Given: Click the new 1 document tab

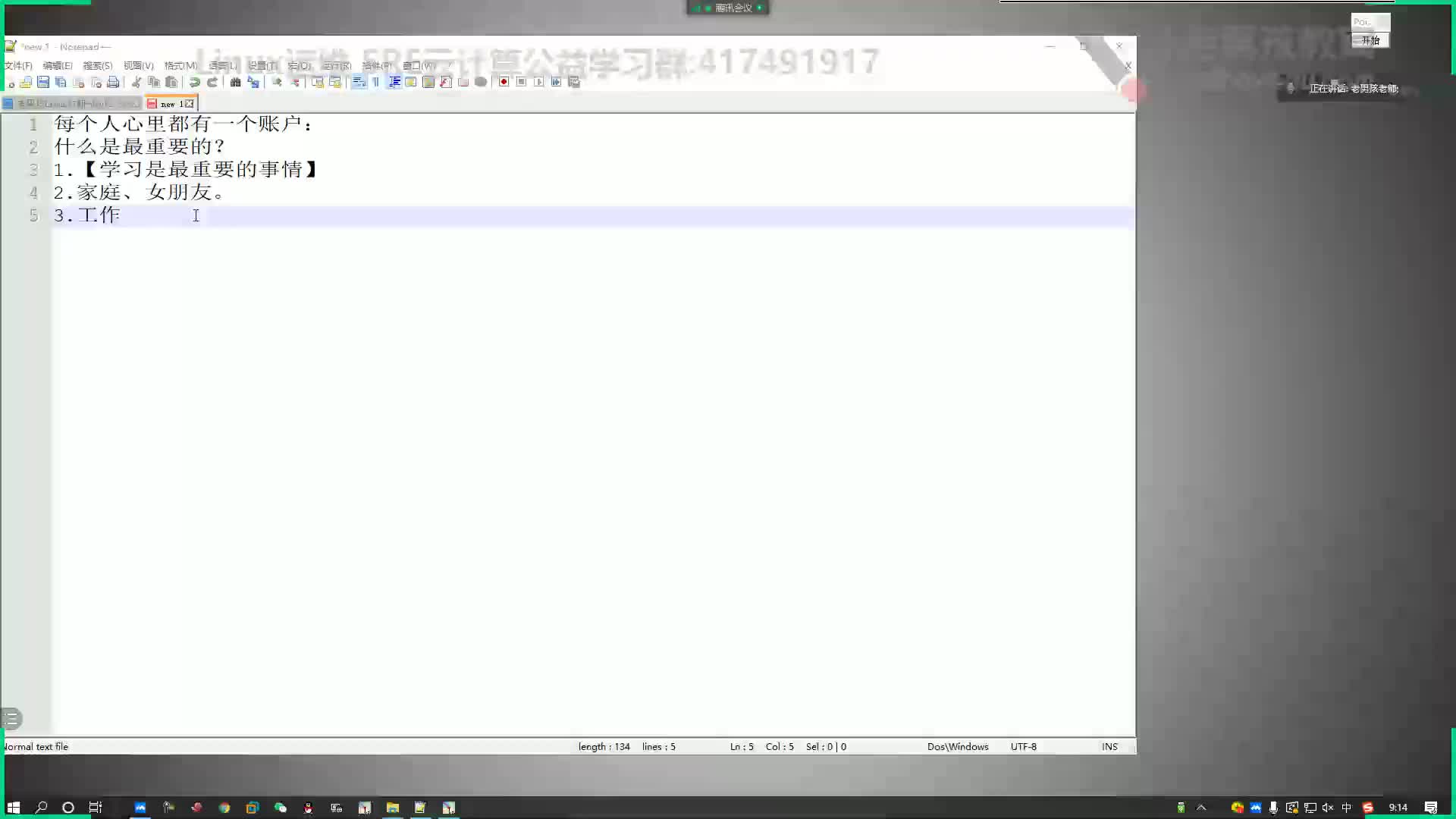Looking at the screenshot, I should 170,103.
